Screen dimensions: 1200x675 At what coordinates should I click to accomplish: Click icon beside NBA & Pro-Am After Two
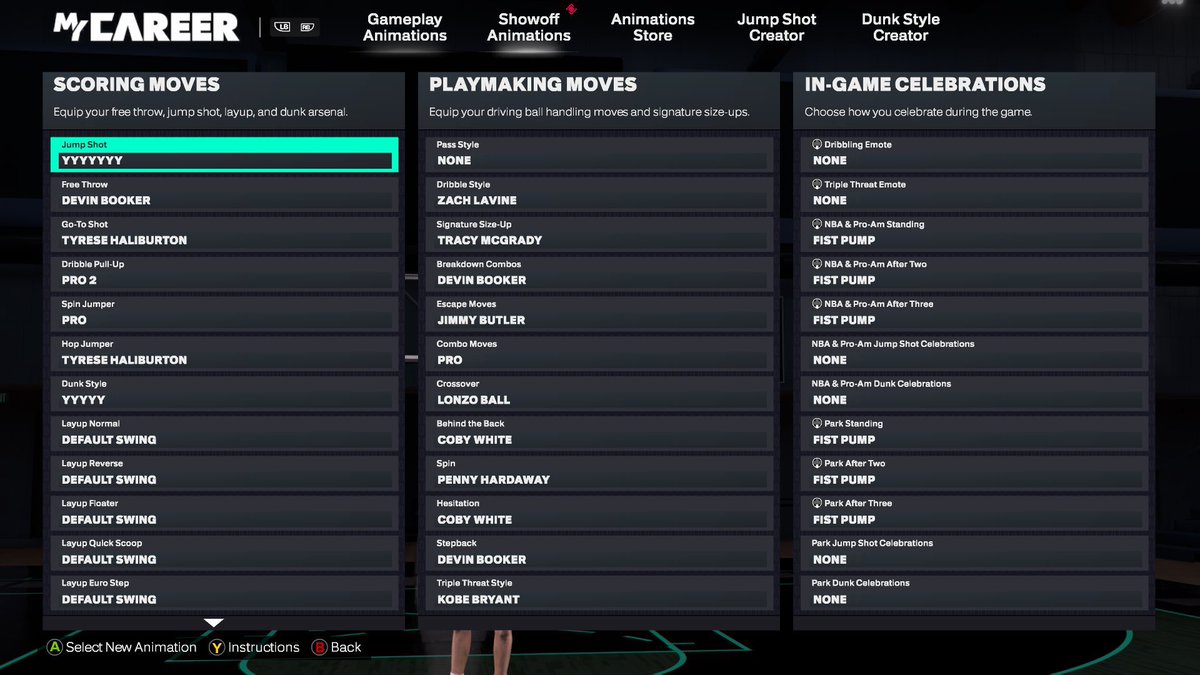pyautogui.click(x=817, y=265)
